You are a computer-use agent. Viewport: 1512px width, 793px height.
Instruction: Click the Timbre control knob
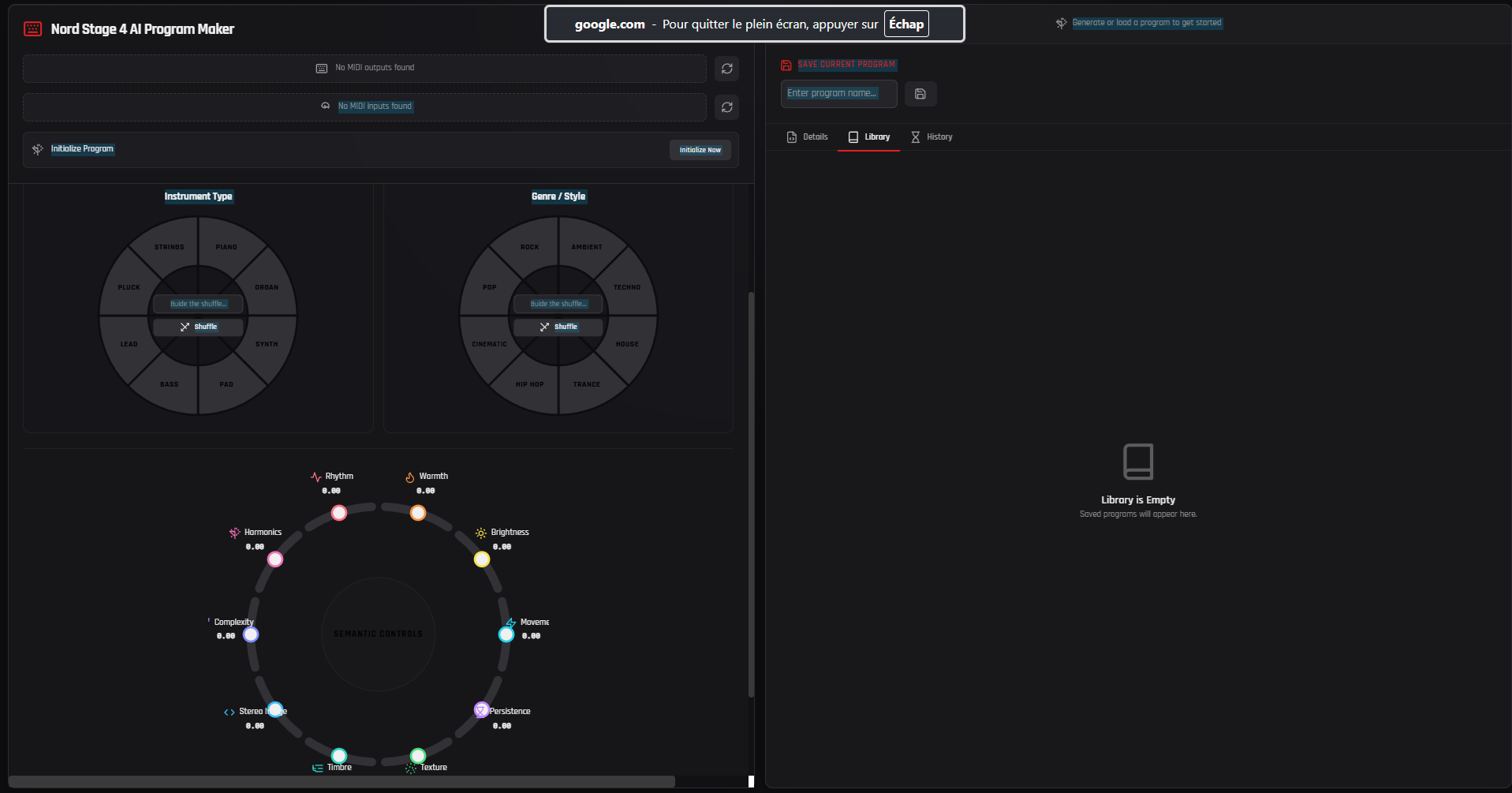pyautogui.click(x=339, y=756)
